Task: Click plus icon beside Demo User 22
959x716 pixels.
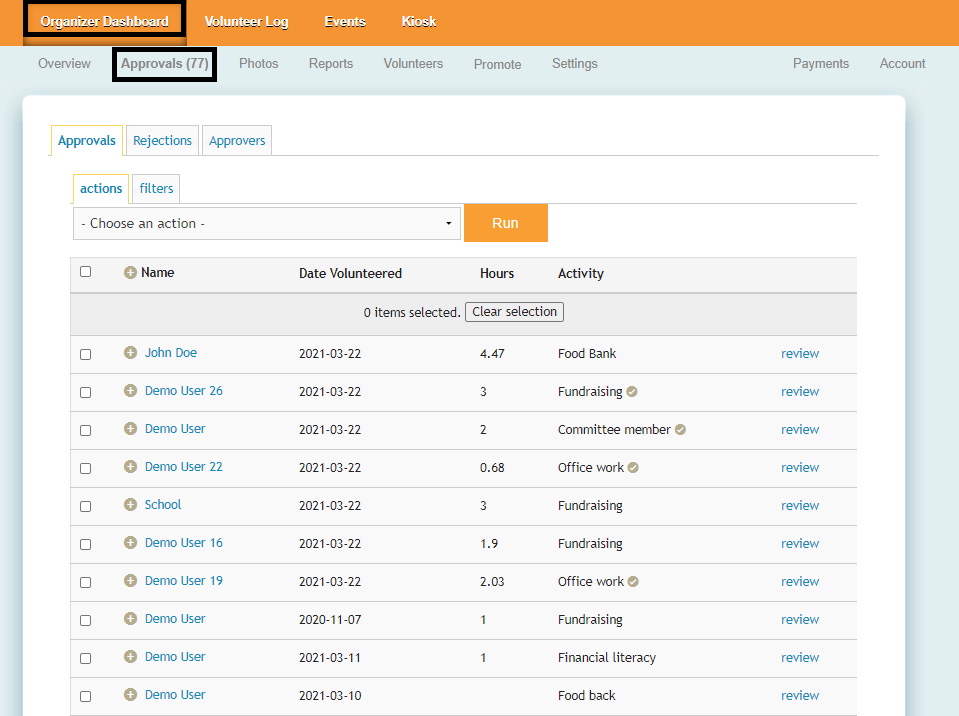Action: coord(130,467)
